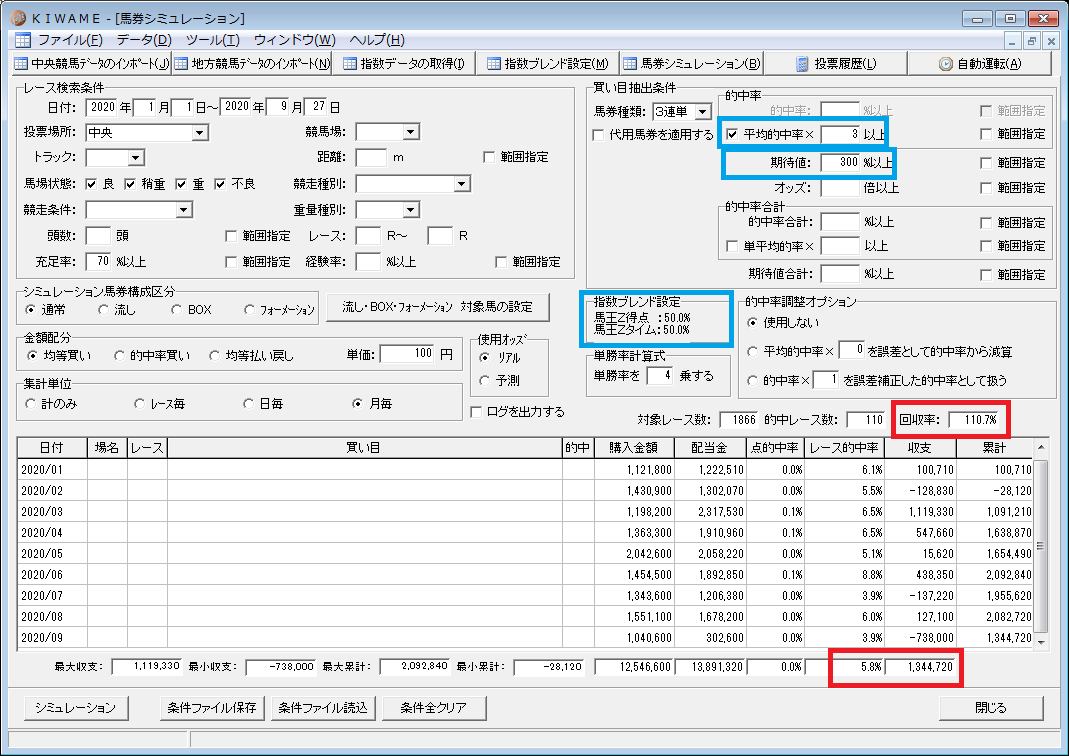Click the 閉じる button
This screenshot has height=756, width=1069.
point(991,708)
